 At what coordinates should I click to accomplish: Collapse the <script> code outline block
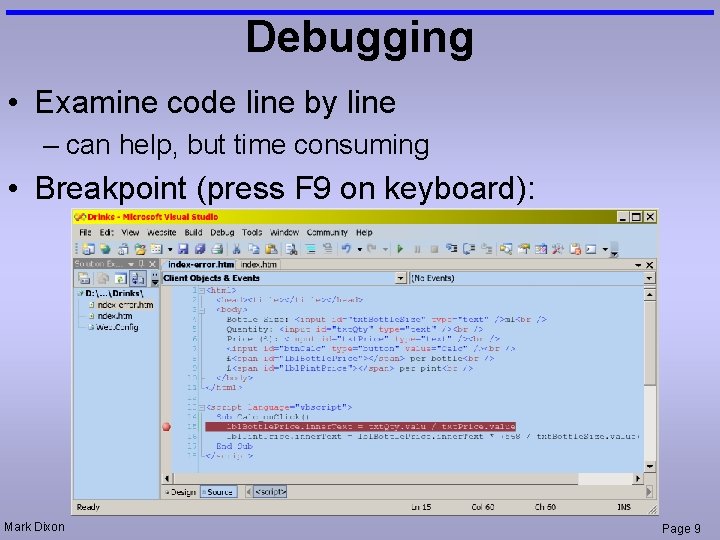tap(202, 408)
